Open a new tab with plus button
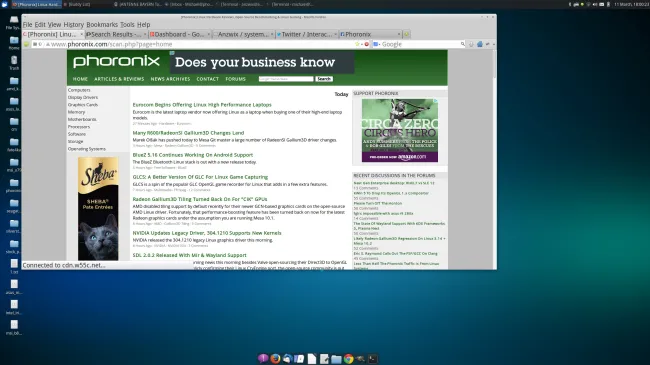 point(407,34)
